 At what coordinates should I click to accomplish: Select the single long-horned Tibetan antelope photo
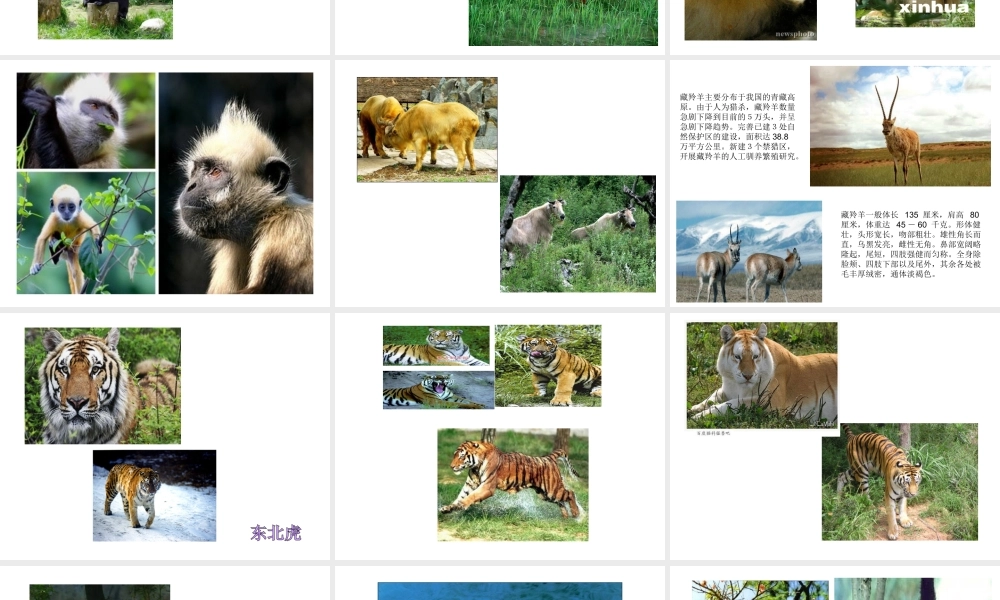click(x=900, y=126)
